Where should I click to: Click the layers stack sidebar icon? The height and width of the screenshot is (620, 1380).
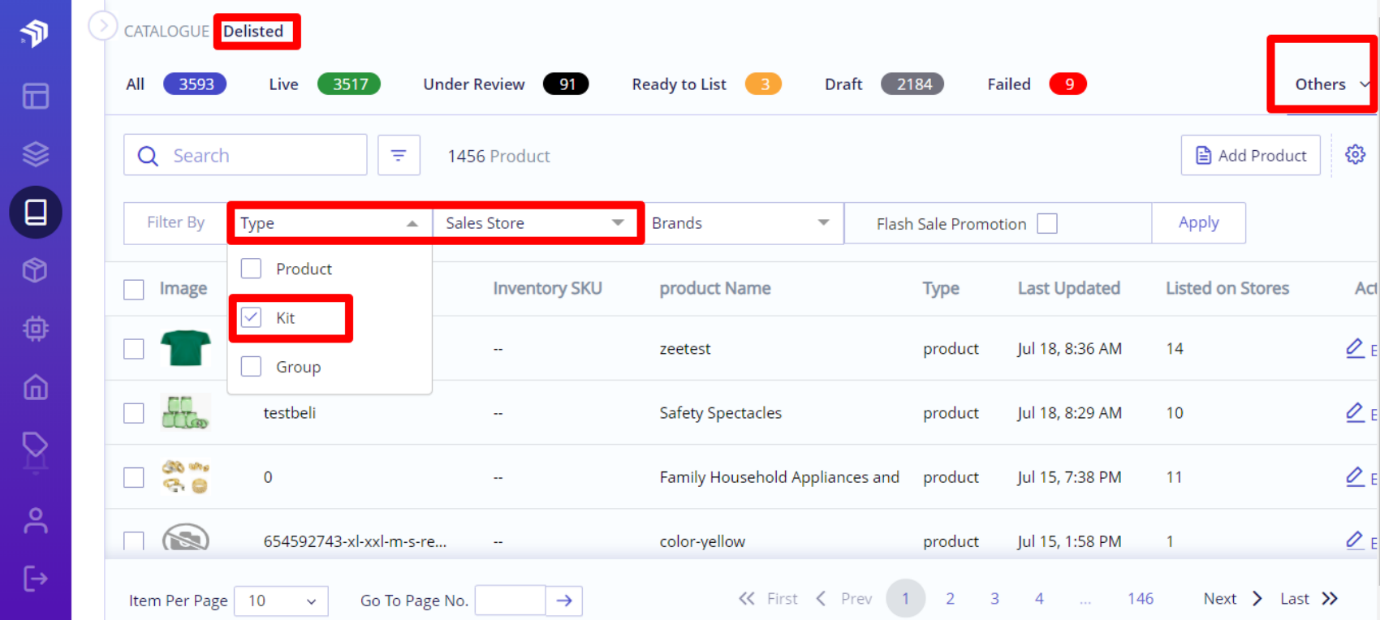coord(36,154)
